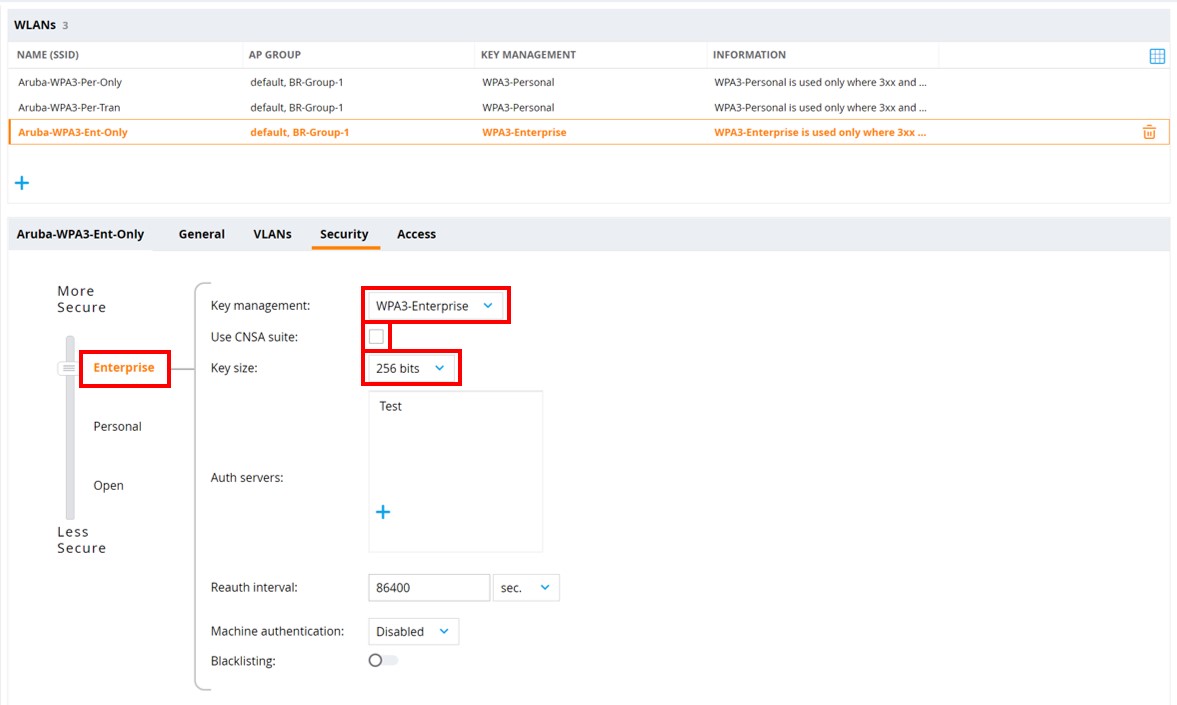The width and height of the screenshot is (1177, 705).
Task: Click the NAME (SSID) column header
Action: point(48,55)
